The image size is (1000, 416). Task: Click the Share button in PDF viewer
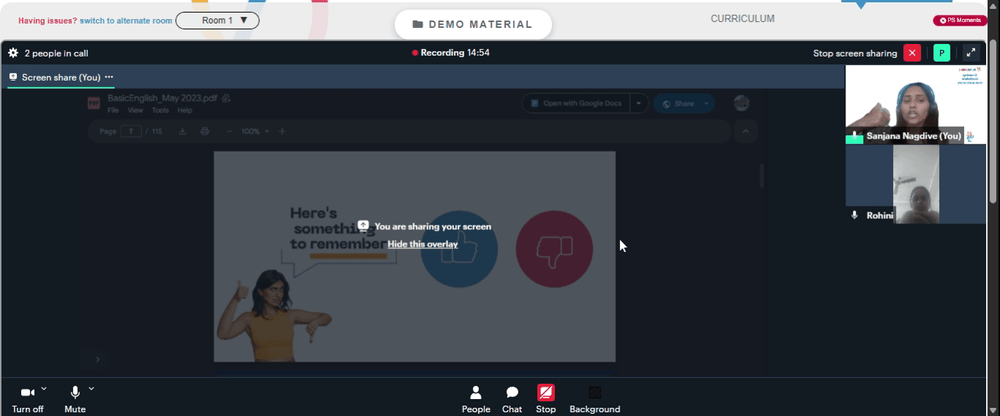tap(677, 103)
